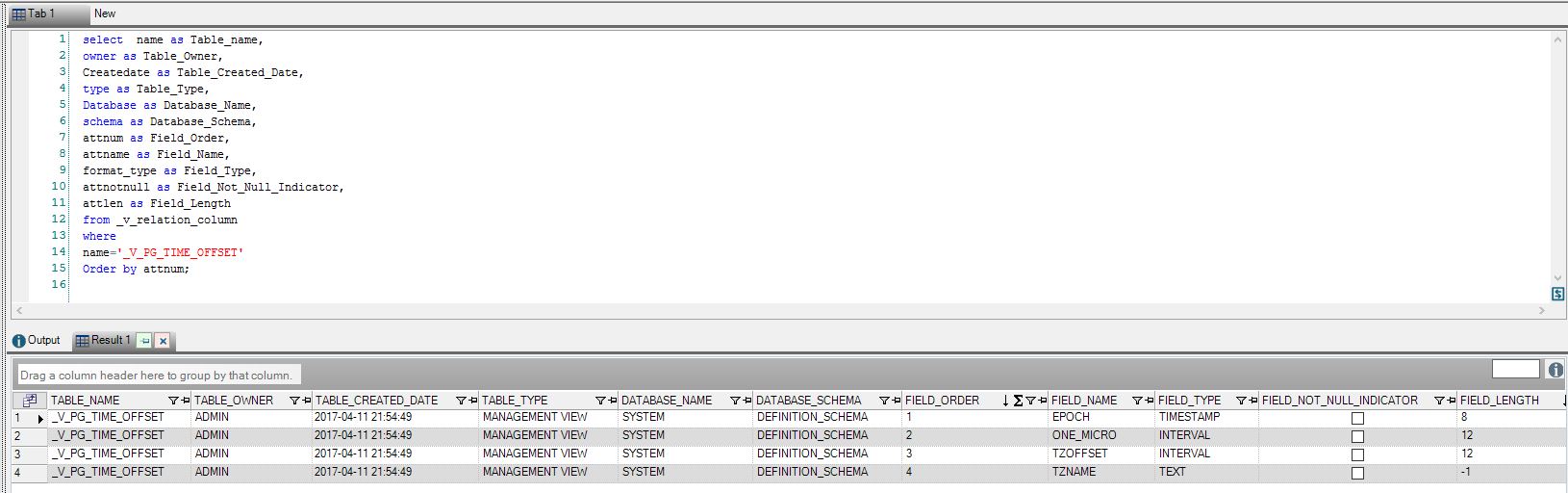Toggle not-null checkbox for TZNAME row

point(1357,474)
